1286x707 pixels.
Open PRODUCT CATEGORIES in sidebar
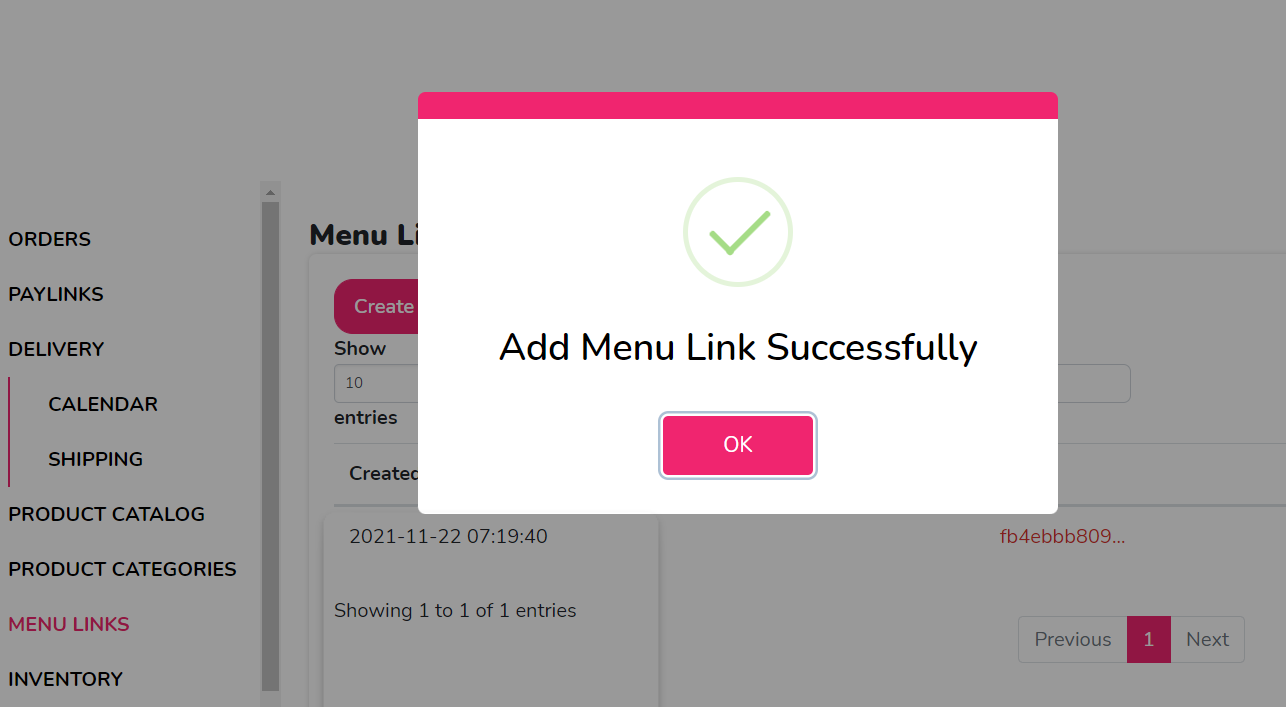coord(123,569)
